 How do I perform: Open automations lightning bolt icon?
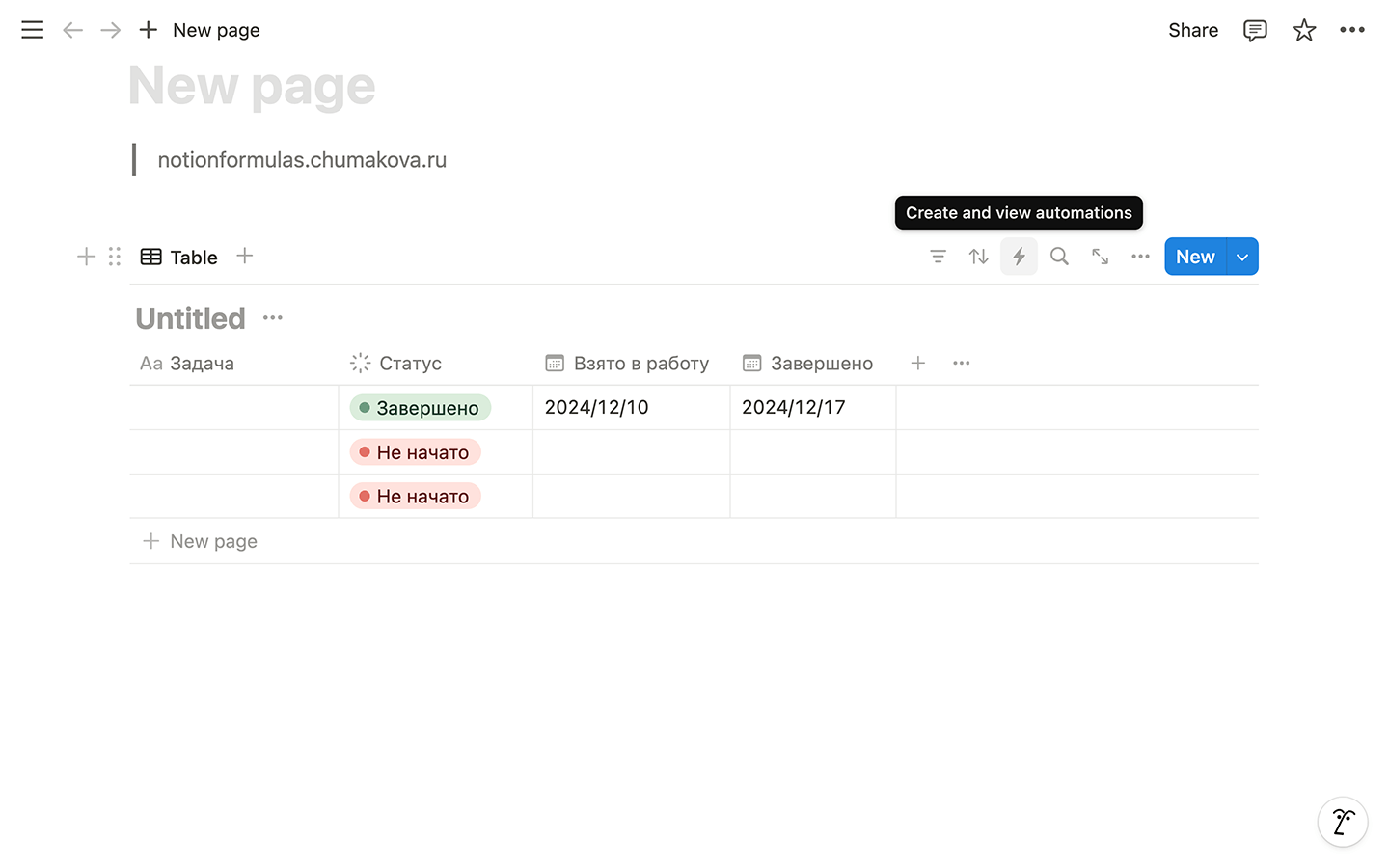[x=1019, y=257]
